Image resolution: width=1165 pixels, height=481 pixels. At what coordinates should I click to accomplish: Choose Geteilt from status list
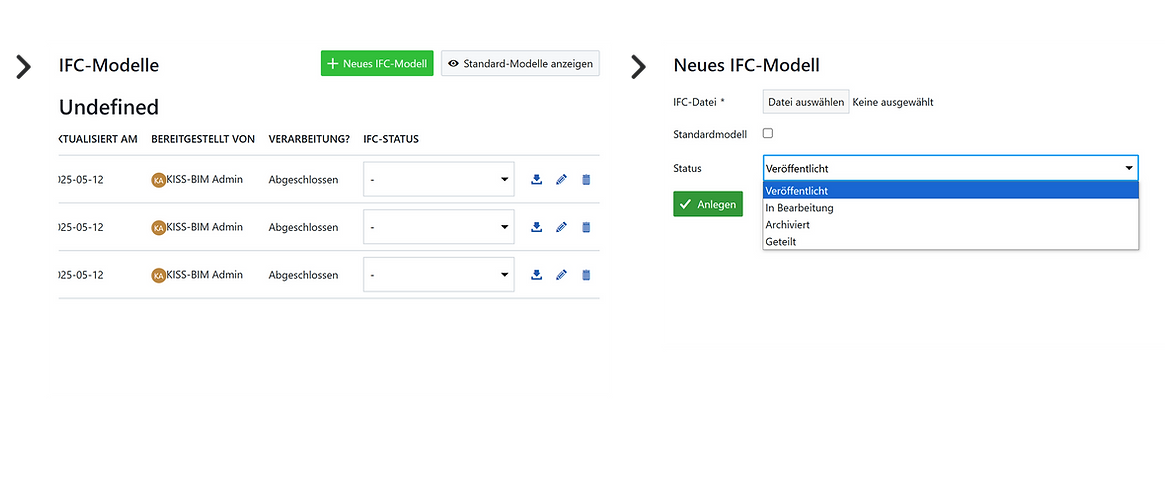click(x=950, y=242)
